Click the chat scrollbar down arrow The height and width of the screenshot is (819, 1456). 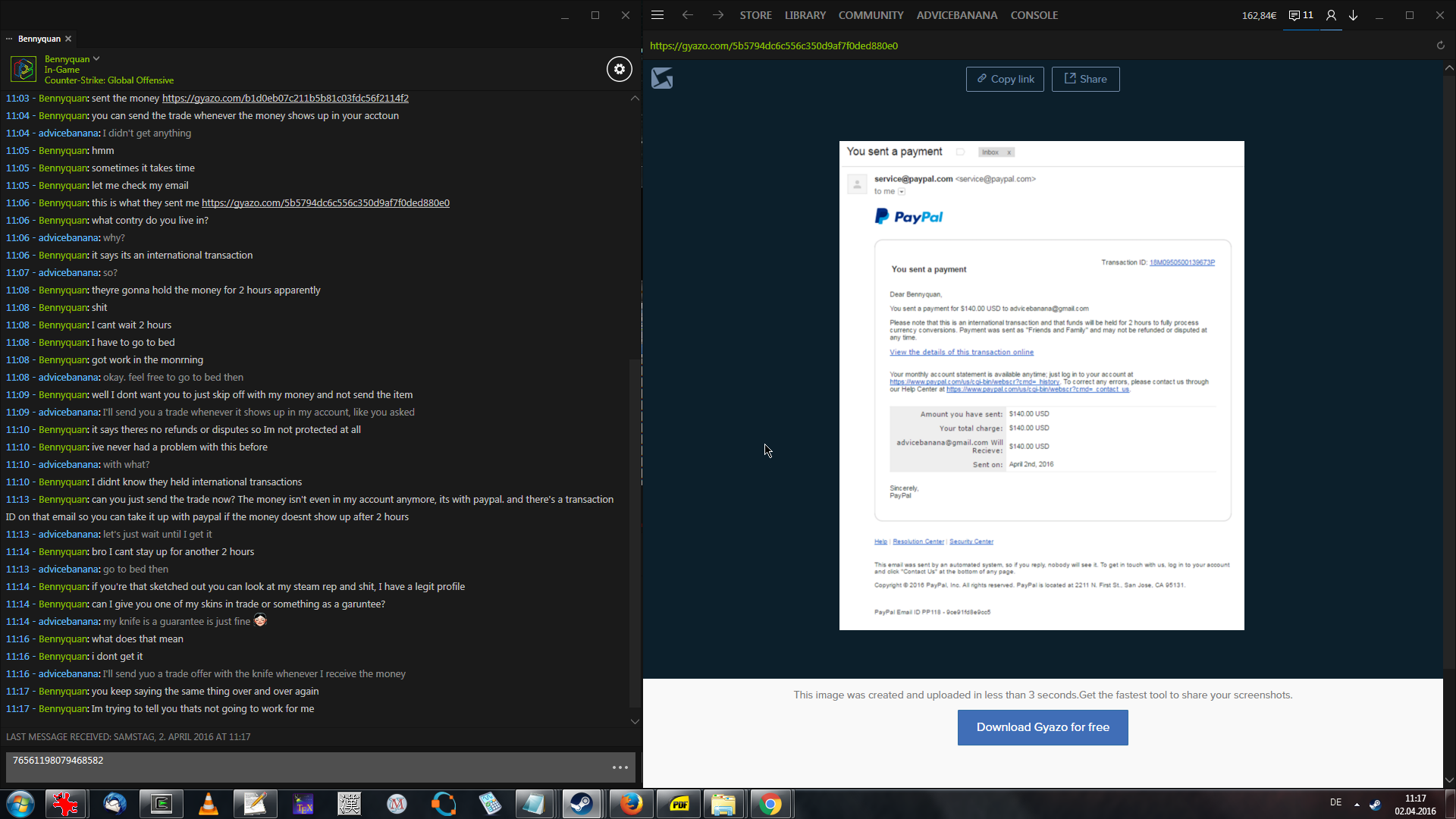635,721
